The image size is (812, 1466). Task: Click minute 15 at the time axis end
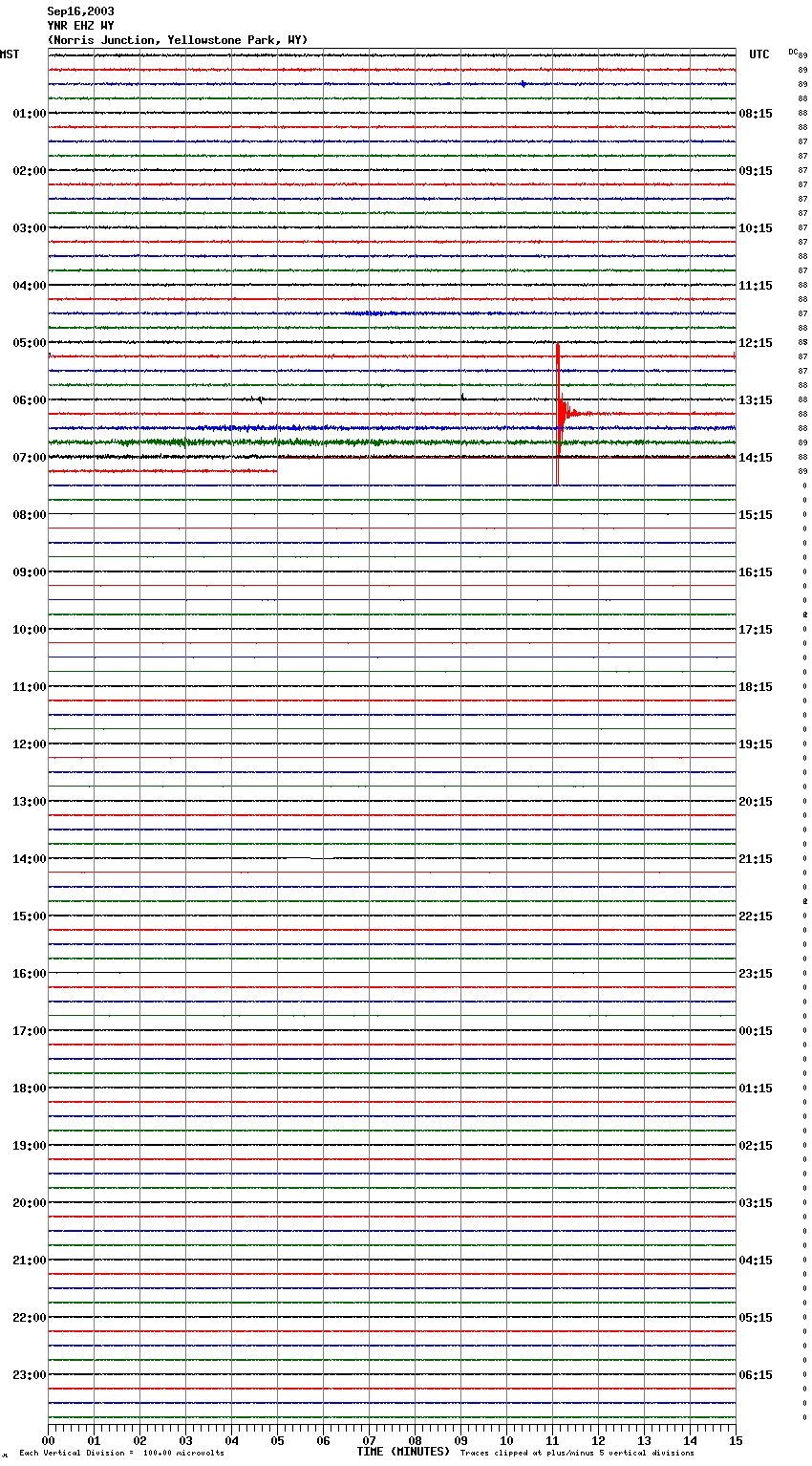(736, 1440)
